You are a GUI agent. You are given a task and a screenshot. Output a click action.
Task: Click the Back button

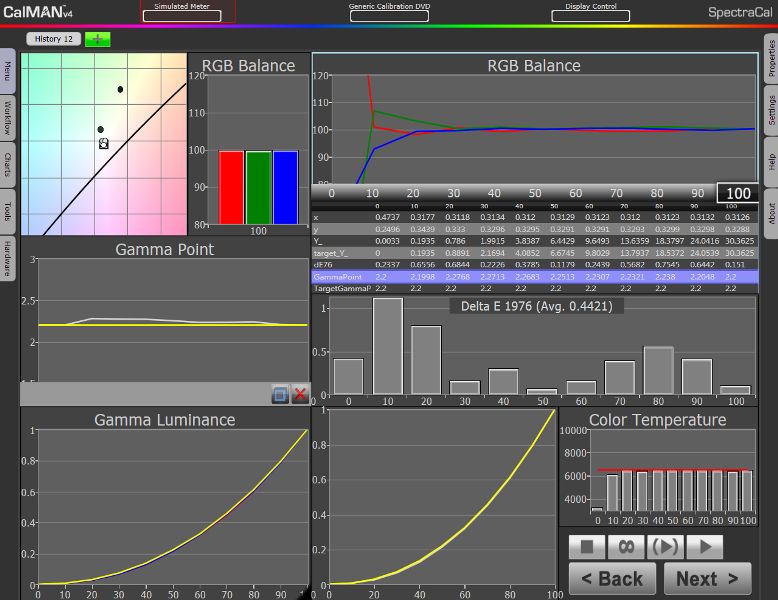[x=612, y=578]
